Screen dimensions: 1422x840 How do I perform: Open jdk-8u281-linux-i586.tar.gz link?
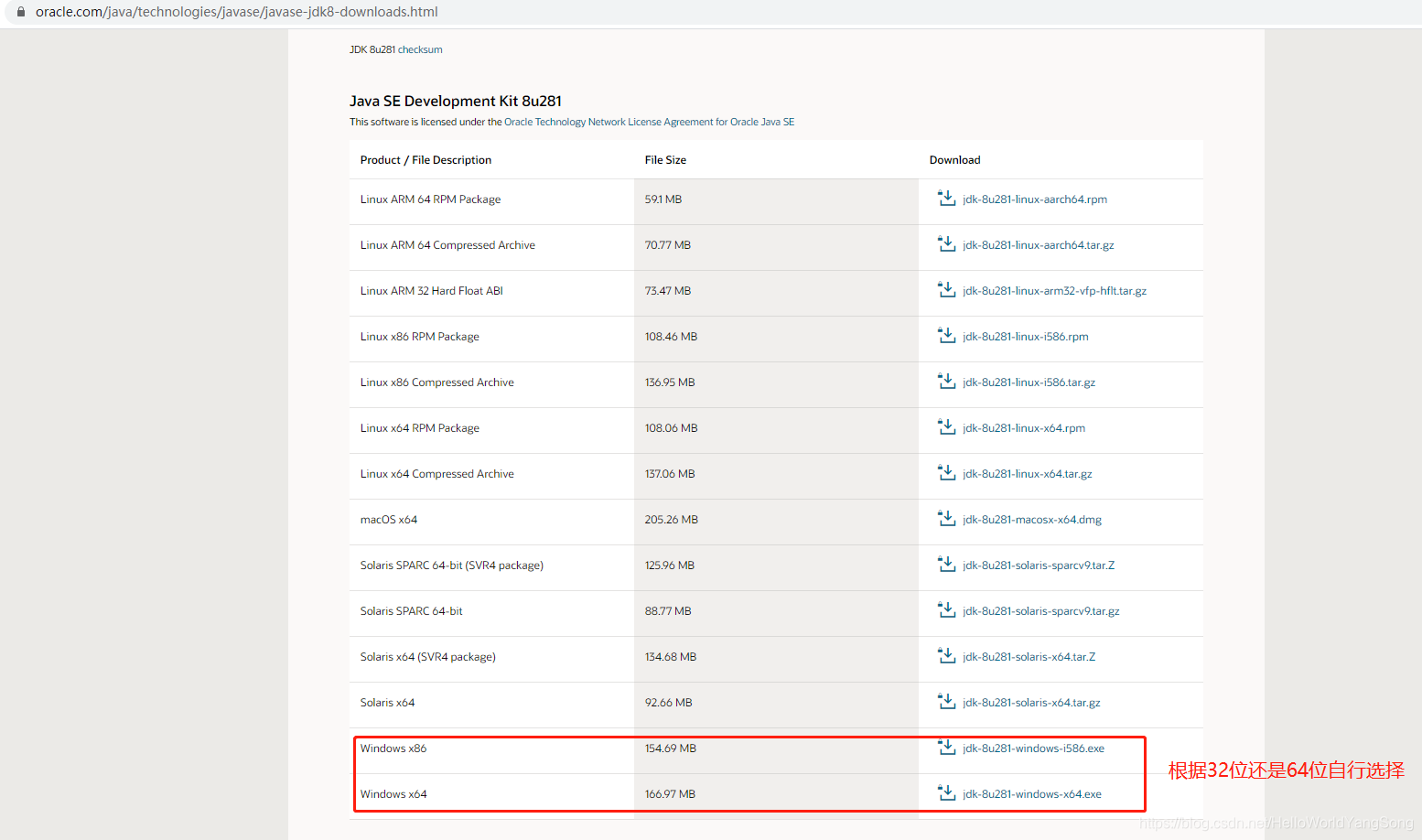(1029, 382)
